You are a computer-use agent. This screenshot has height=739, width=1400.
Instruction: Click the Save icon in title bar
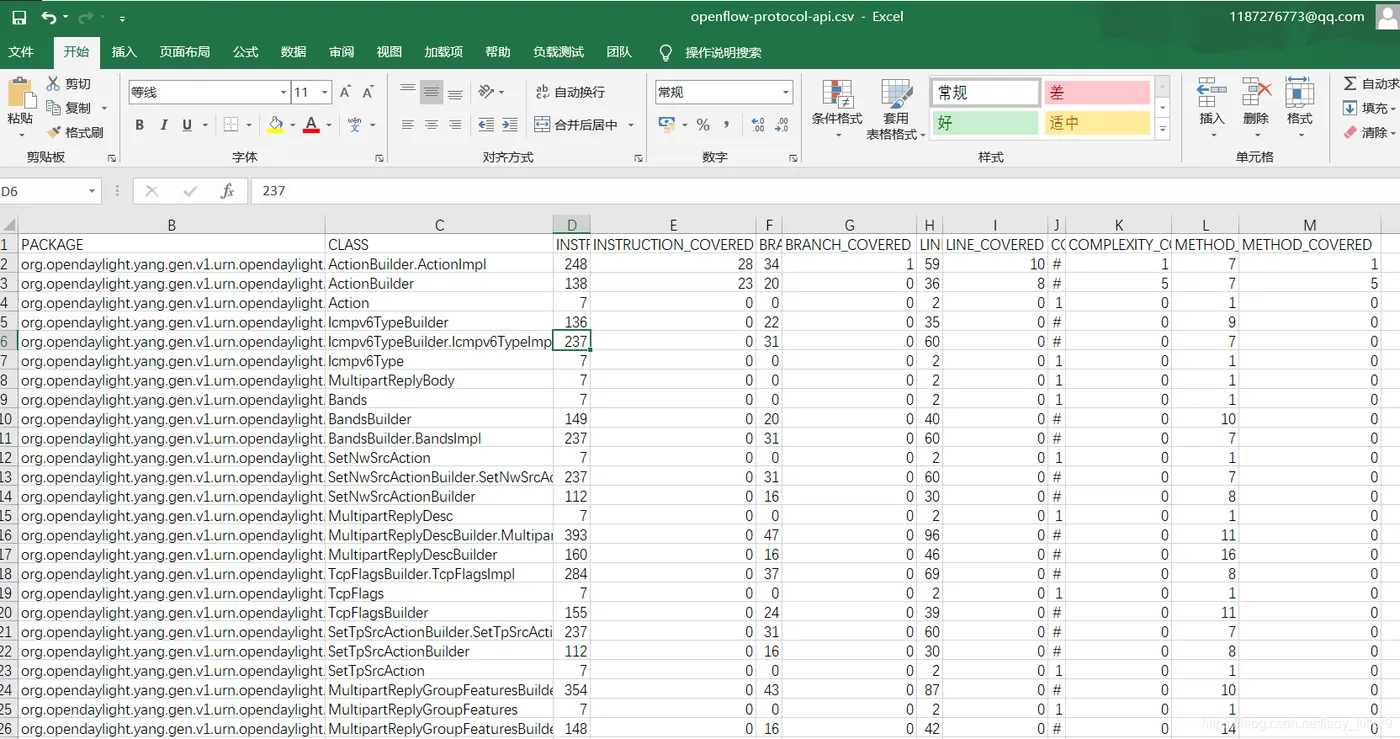tap(19, 17)
